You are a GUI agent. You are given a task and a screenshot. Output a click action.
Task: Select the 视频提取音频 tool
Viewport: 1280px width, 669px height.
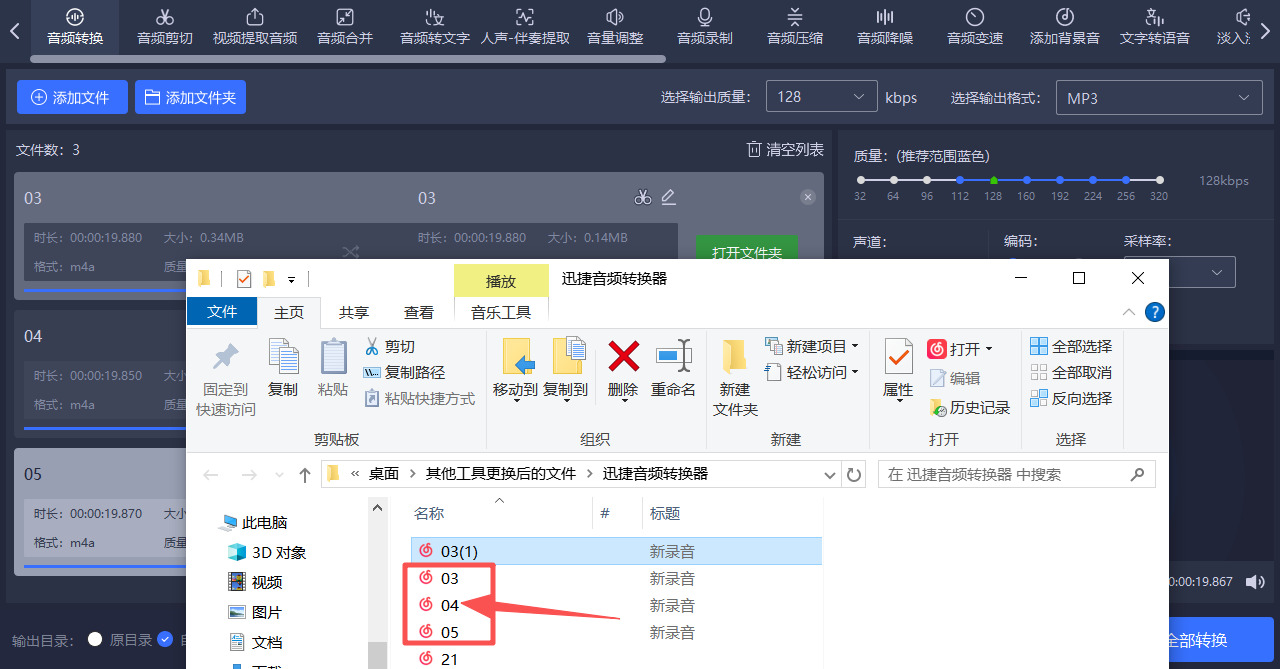(255, 27)
